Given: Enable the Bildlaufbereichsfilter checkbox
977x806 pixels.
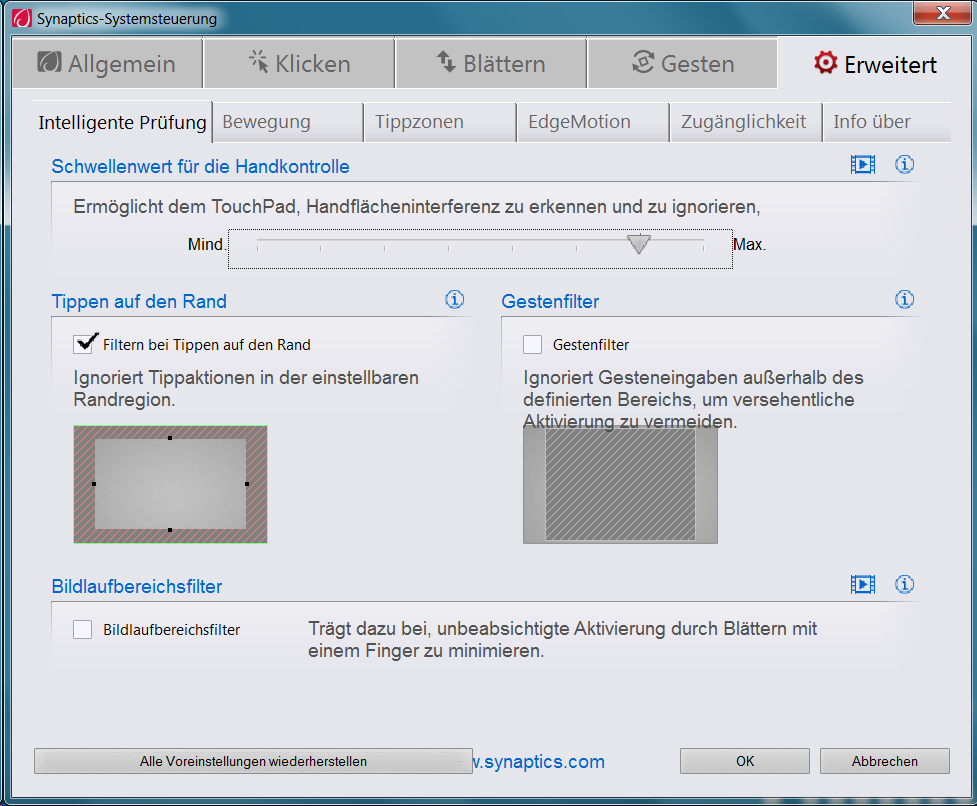Looking at the screenshot, I should [x=82, y=629].
